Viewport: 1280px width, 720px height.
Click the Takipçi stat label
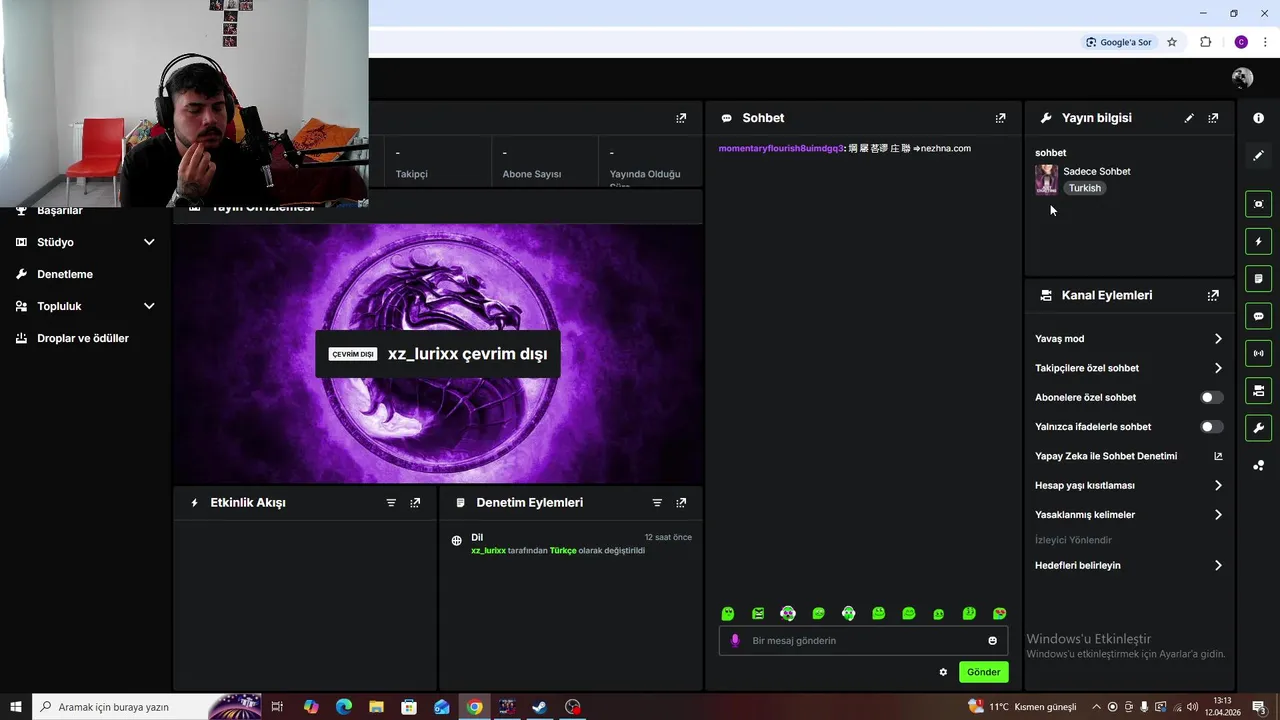point(411,174)
